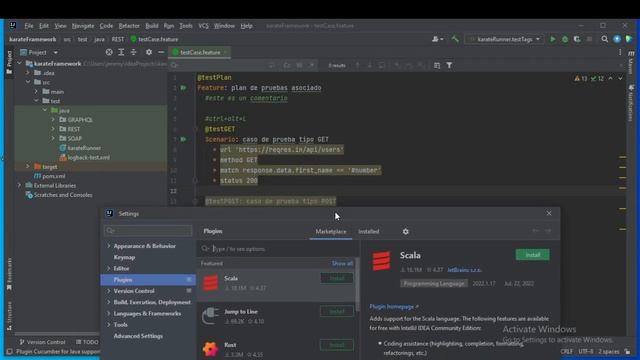Collapse the src folder
The height and width of the screenshot is (360, 640).
click(x=28, y=82)
